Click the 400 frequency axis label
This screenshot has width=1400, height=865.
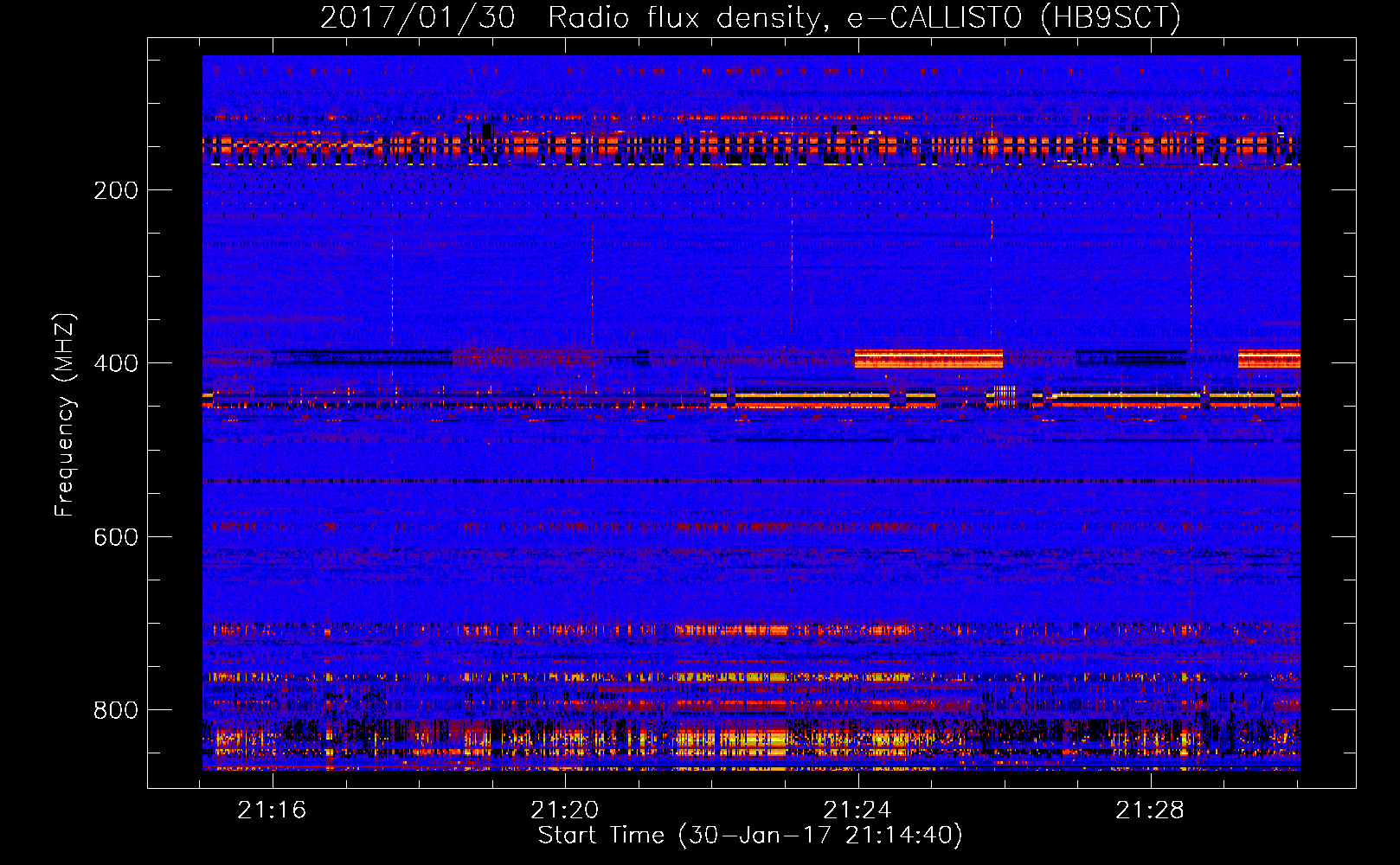pos(116,363)
